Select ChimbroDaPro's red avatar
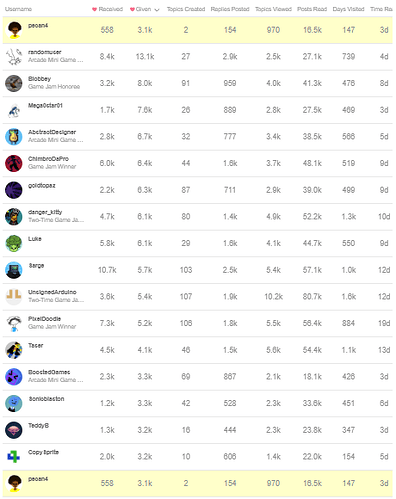Viewport: 396px width, 499px height. click(14, 163)
